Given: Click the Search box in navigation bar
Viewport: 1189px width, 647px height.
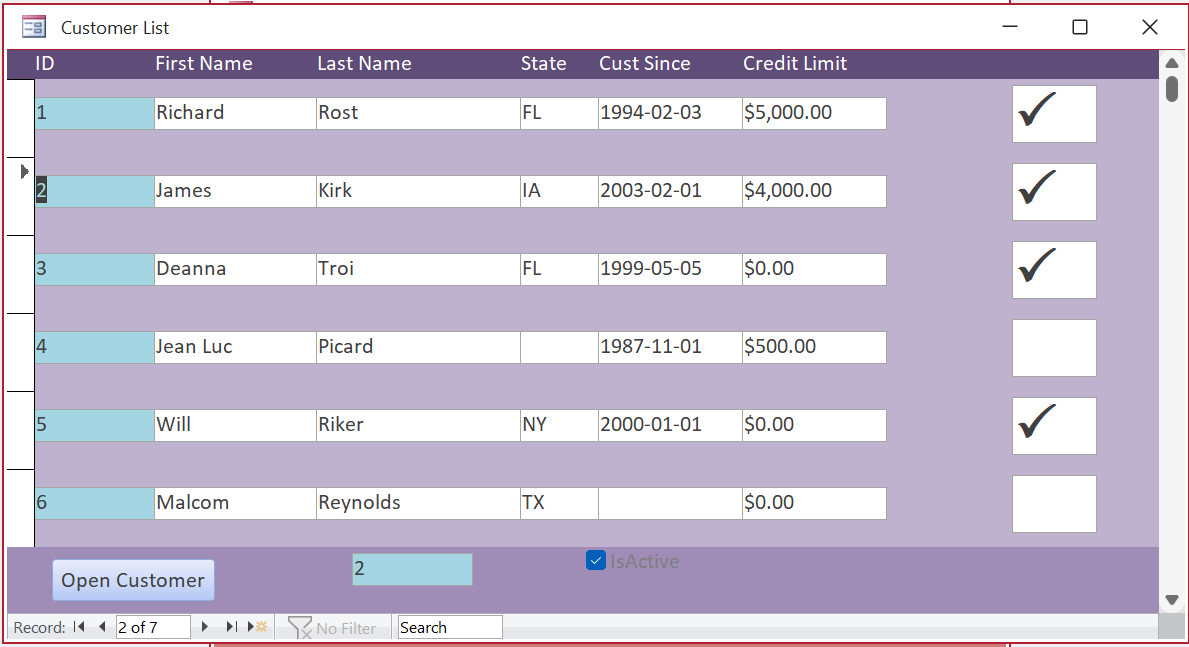Looking at the screenshot, I should [x=449, y=627].
